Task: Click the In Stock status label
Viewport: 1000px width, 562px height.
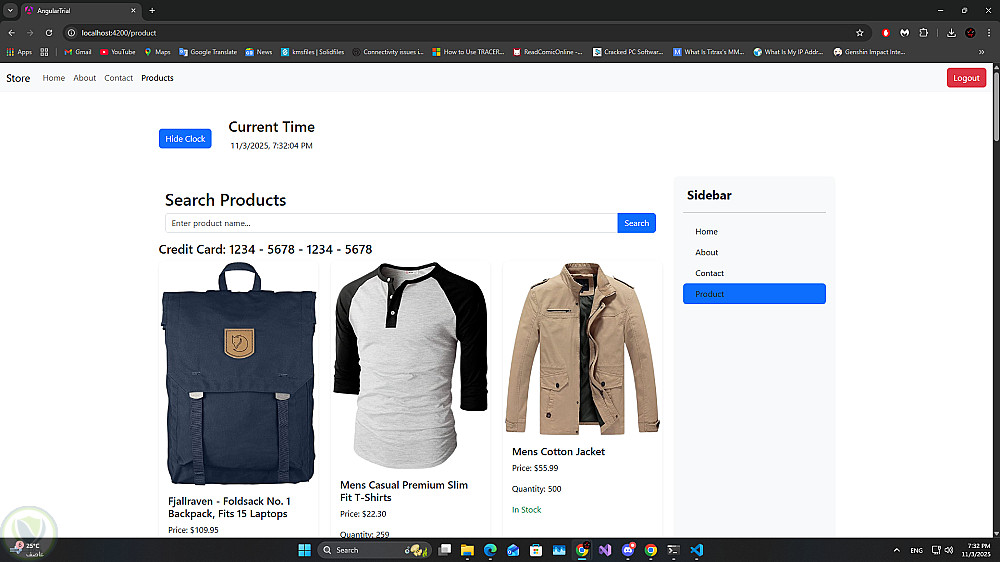Action: [x=526, y=510]
